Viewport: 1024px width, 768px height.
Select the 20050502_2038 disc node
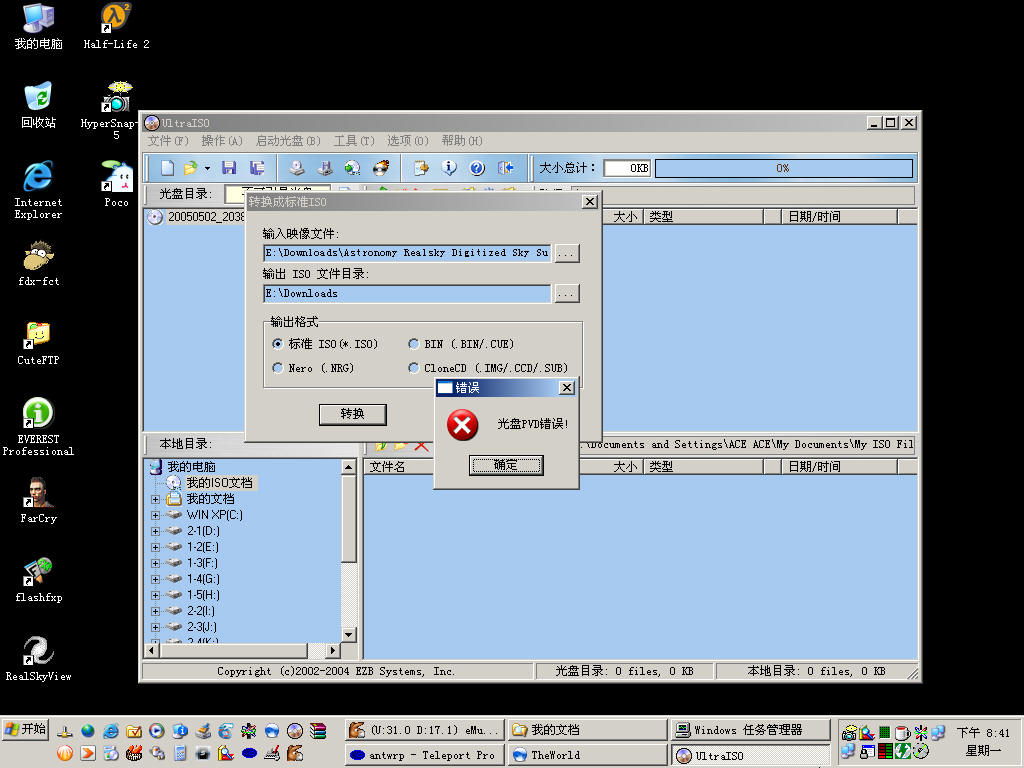coord(206,217)
